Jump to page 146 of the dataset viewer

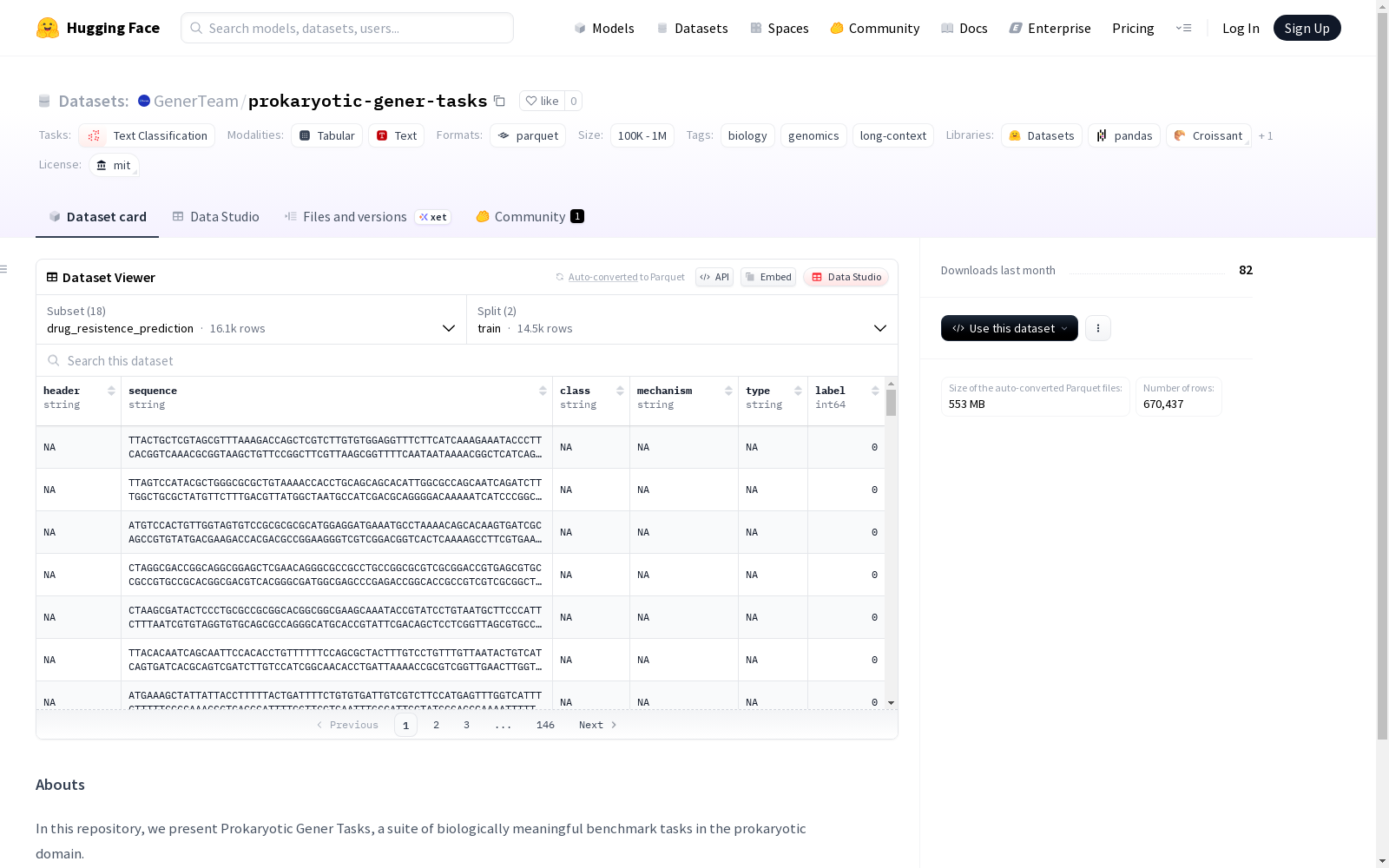(x=545, y=725)
